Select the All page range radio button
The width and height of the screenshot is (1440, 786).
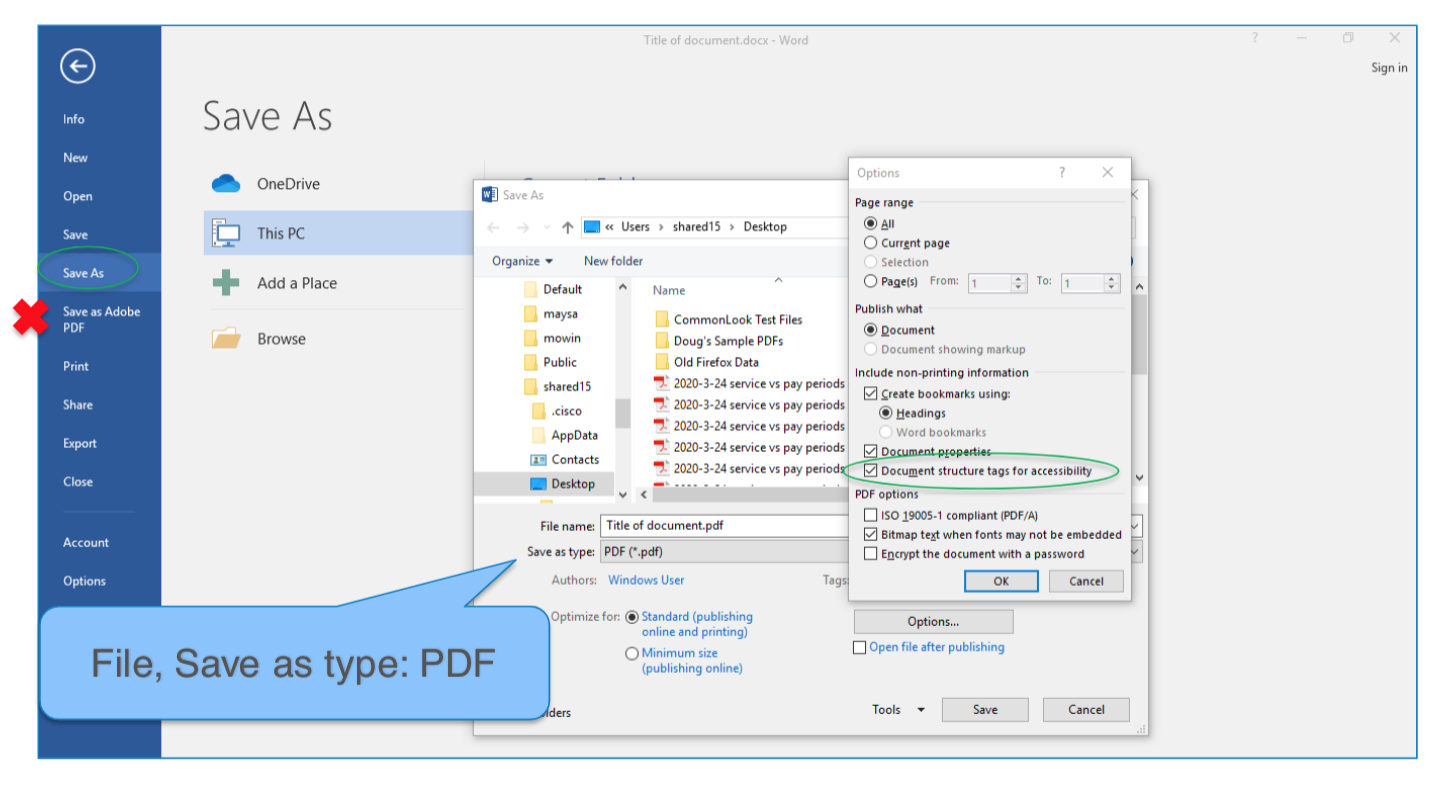pyautogui.click(x=871, y=224)
